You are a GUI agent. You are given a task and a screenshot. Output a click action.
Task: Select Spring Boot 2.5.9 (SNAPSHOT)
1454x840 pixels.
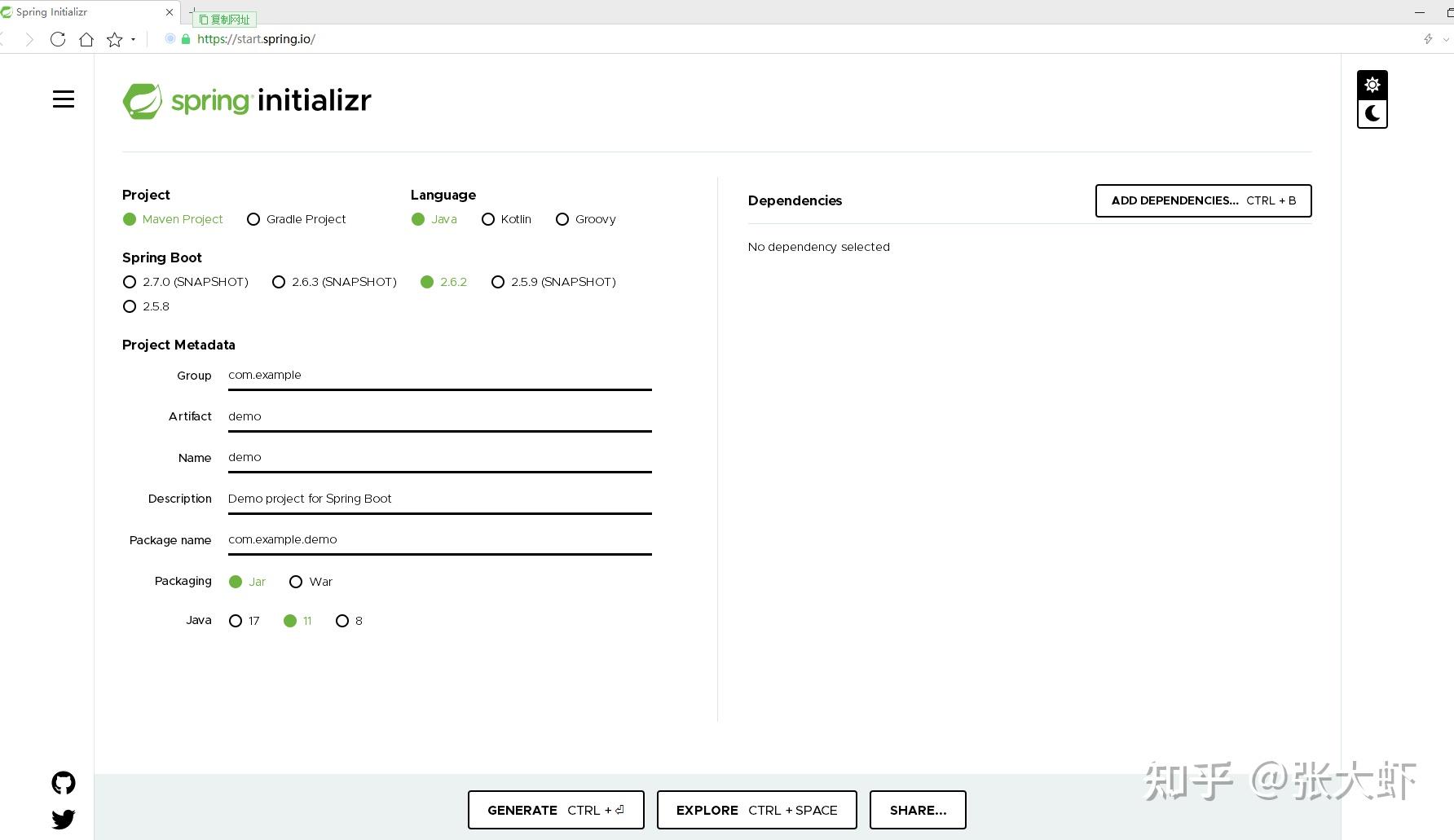[553, 282]
